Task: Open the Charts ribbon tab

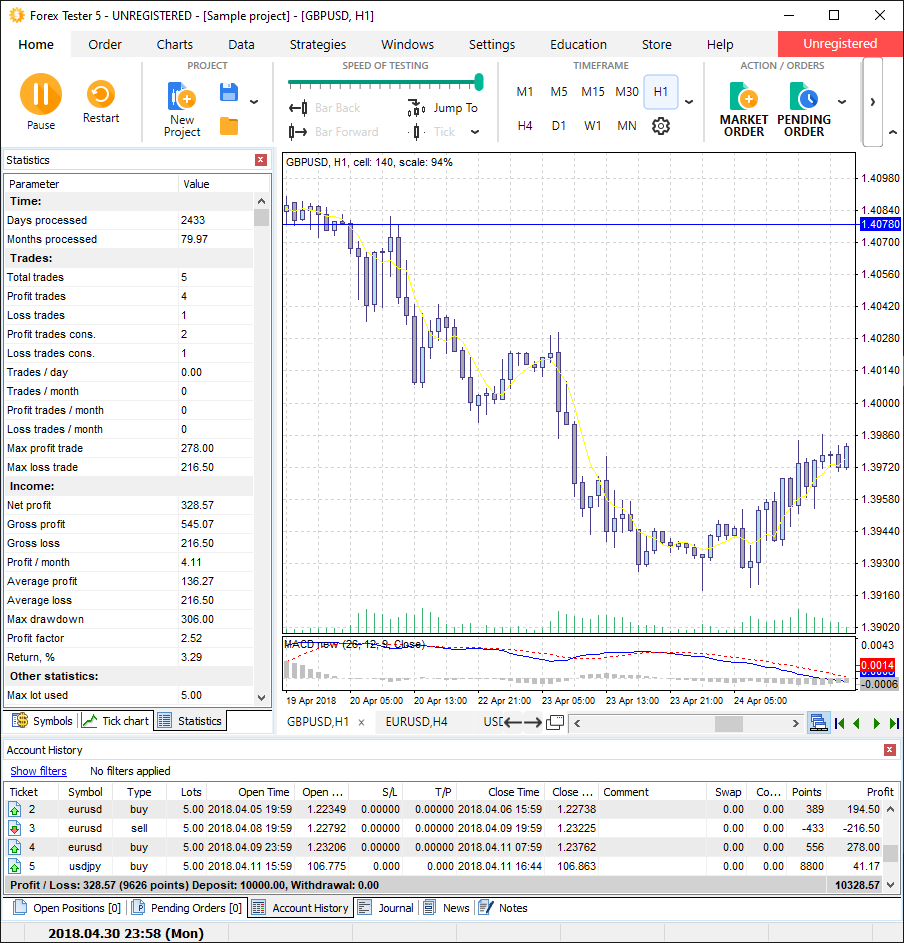Action: tap(174, 45)
